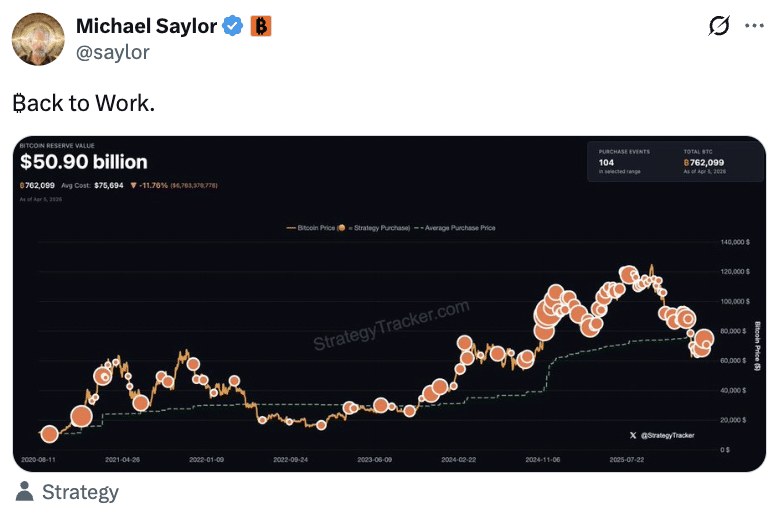780x510 pixels.
Task: Open the @saylor handle link
Action: pos(112,52)
